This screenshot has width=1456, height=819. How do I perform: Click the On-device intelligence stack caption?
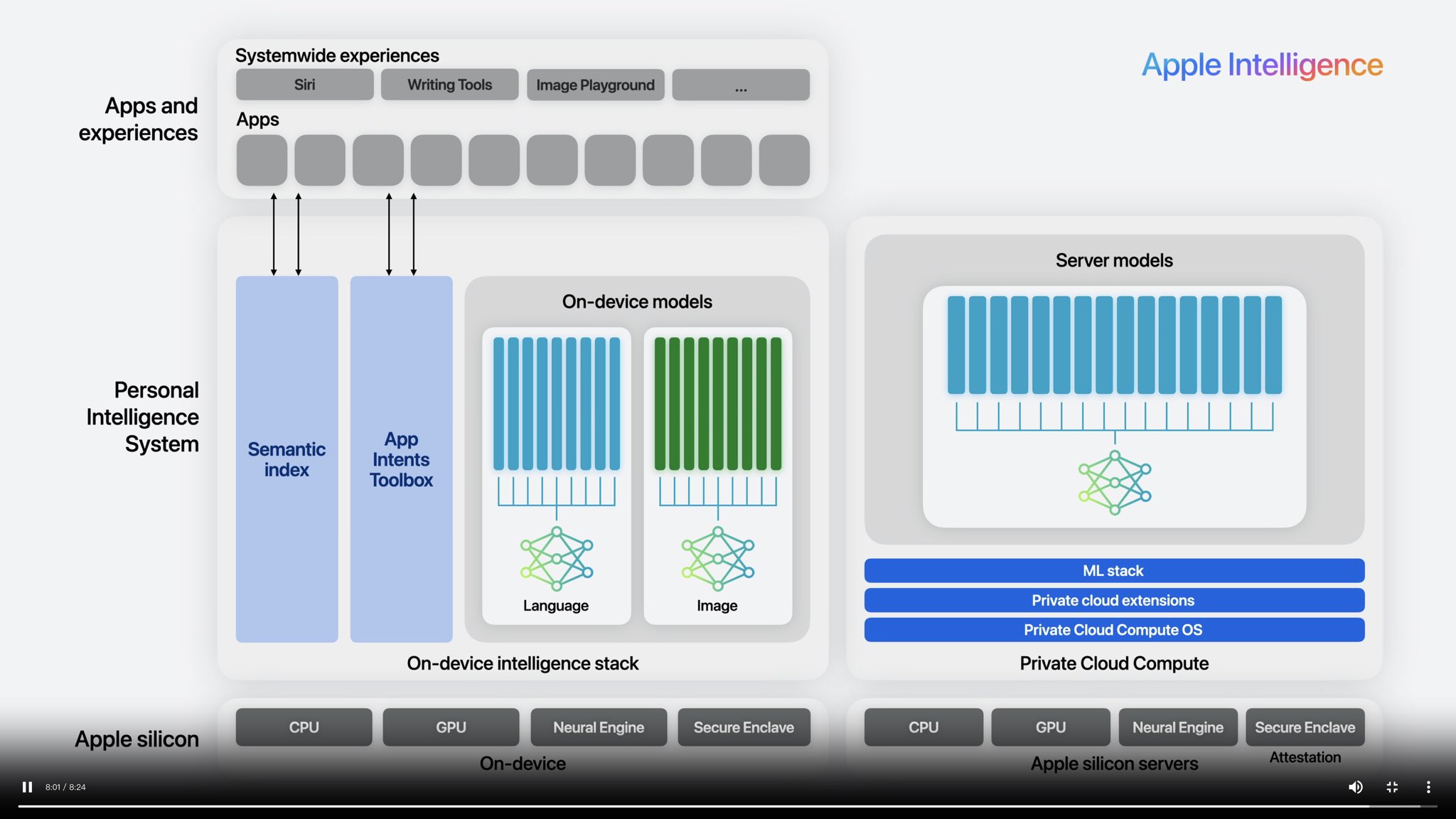pos(523,663)
